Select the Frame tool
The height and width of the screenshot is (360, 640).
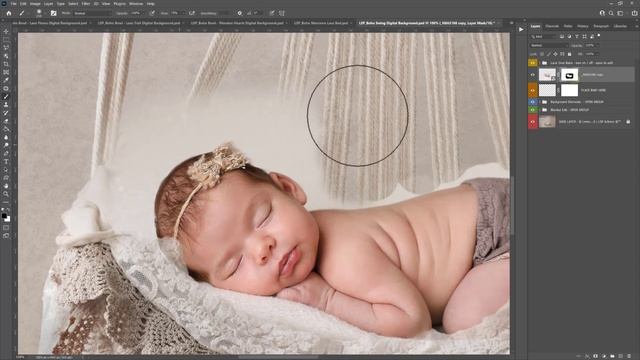click(x=6, y=72)
